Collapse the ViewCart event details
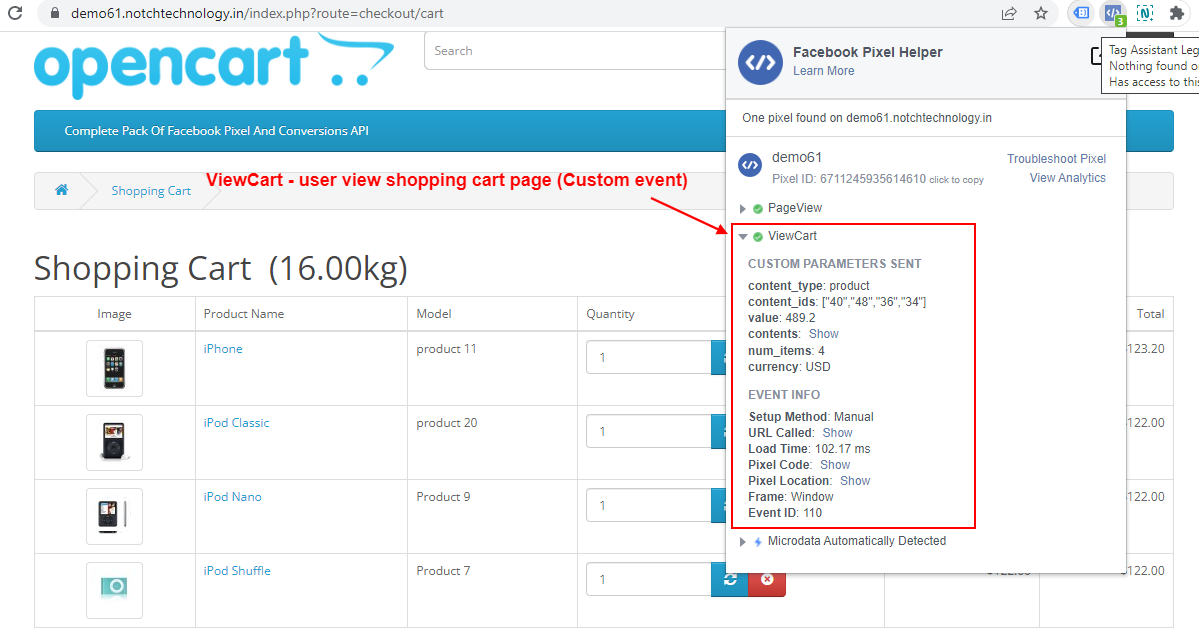1199x632 pixels. tap(742, 237)
